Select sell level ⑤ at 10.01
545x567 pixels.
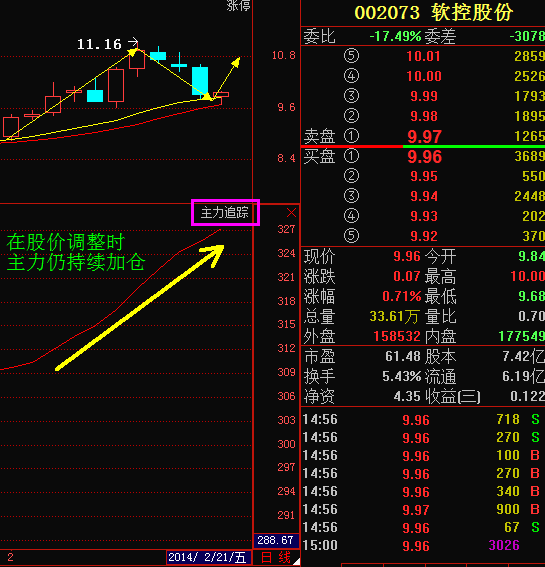click(x=423, y=56)
